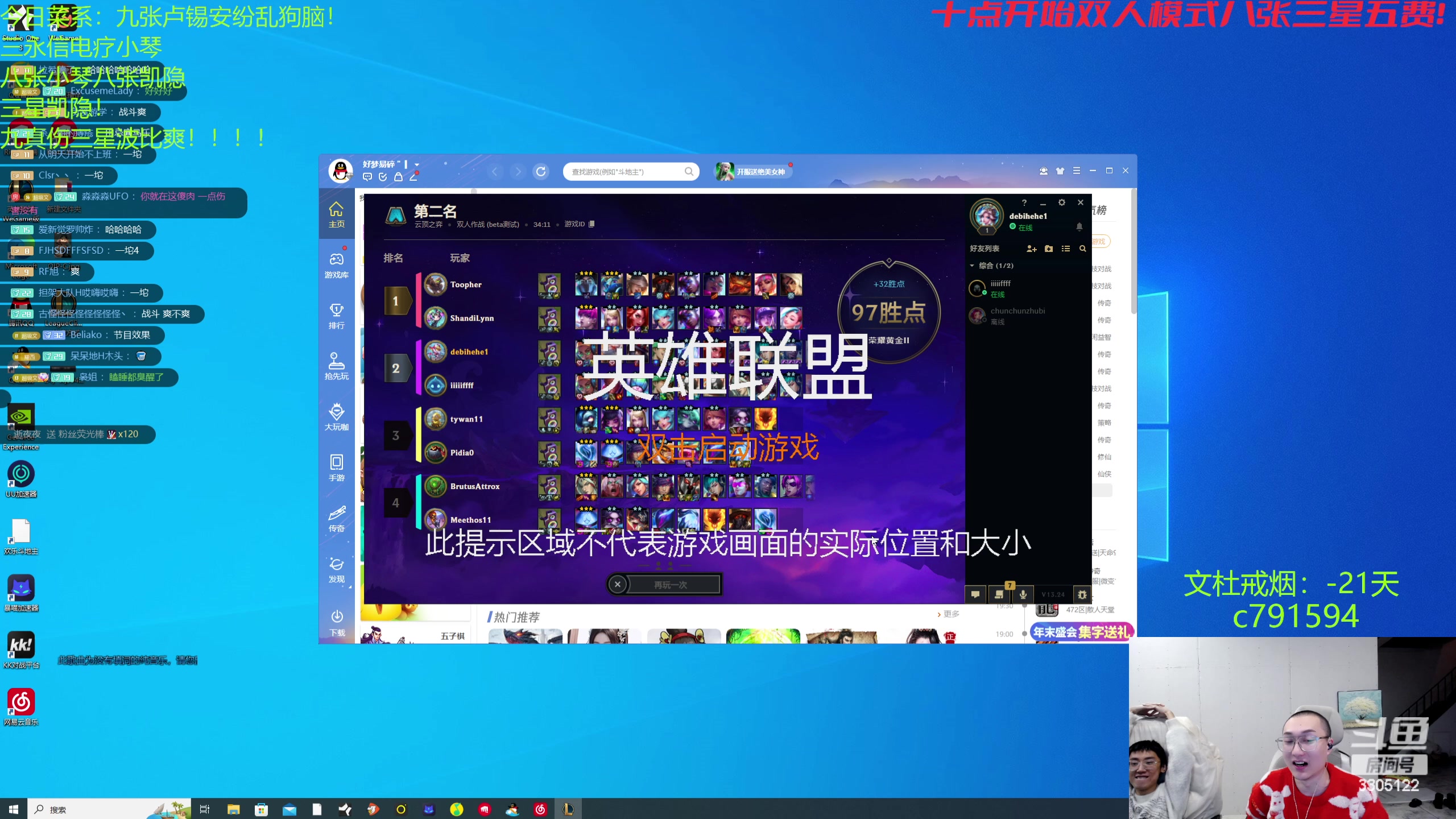Open the 主页 home tab in sidebar
Viewport: 1456px width, 819px height.
pos(336,215)
